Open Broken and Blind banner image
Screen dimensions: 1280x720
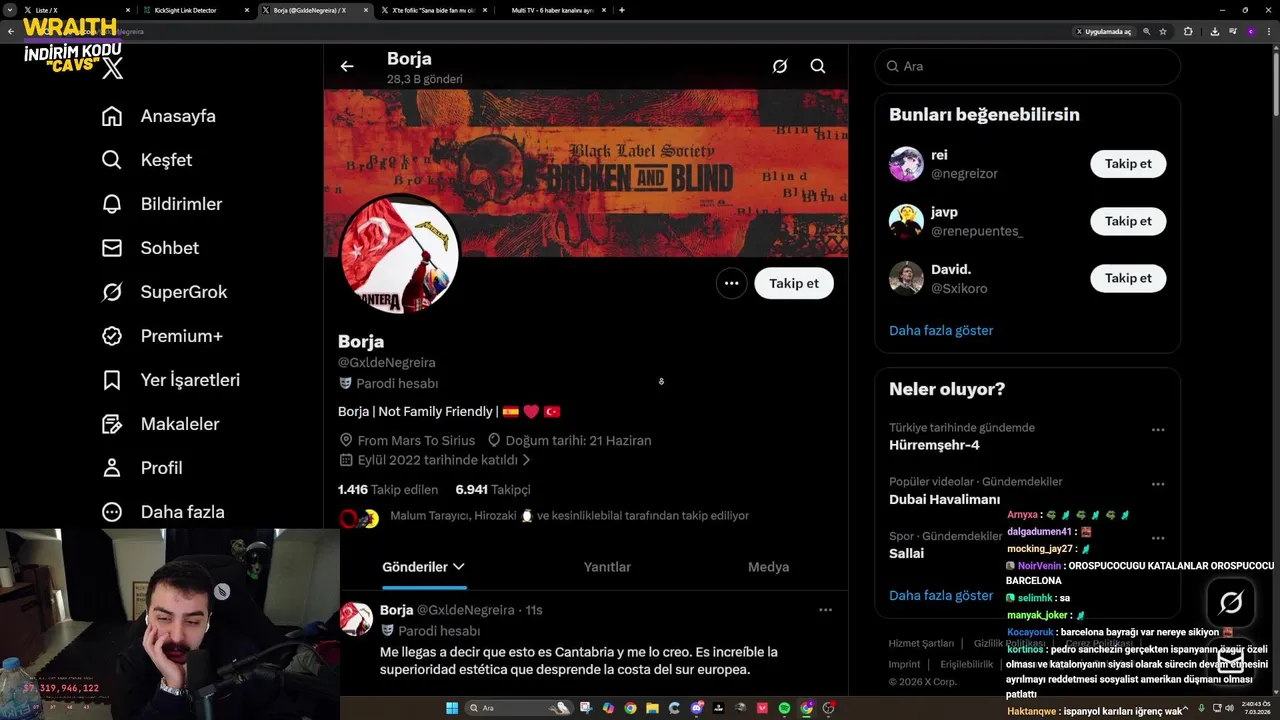click(586, 173)
